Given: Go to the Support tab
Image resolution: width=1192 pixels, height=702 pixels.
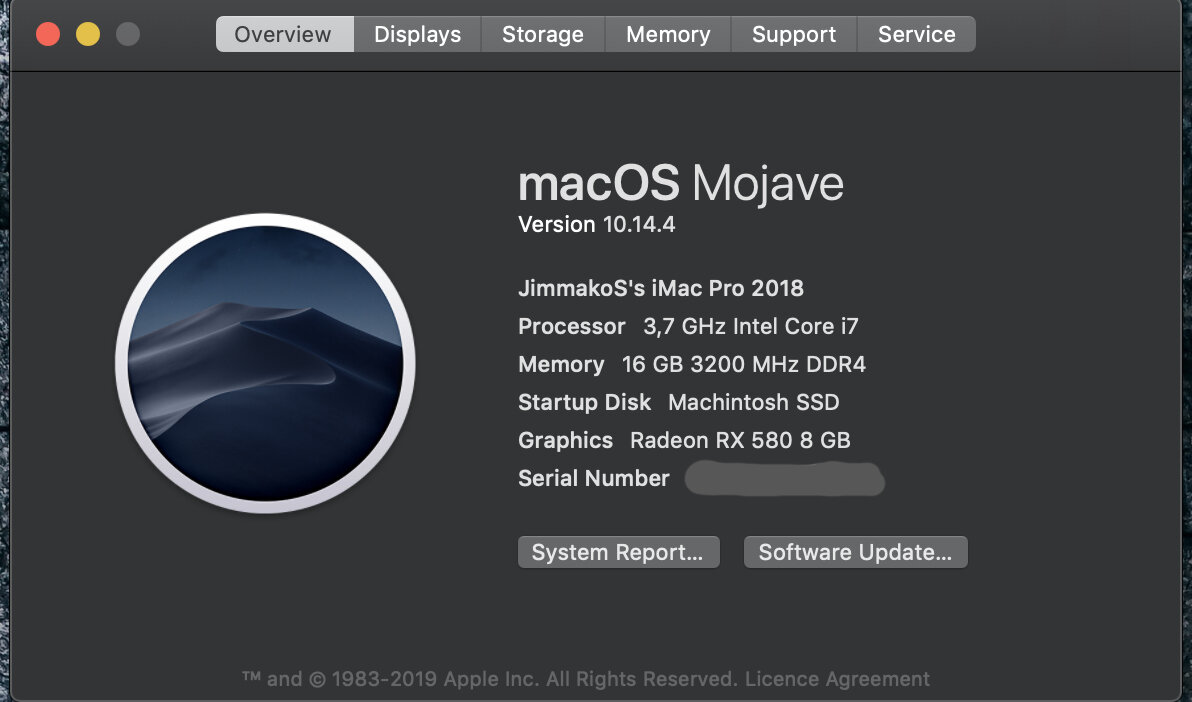Looking at the screenshot, I should coord(794,34).
